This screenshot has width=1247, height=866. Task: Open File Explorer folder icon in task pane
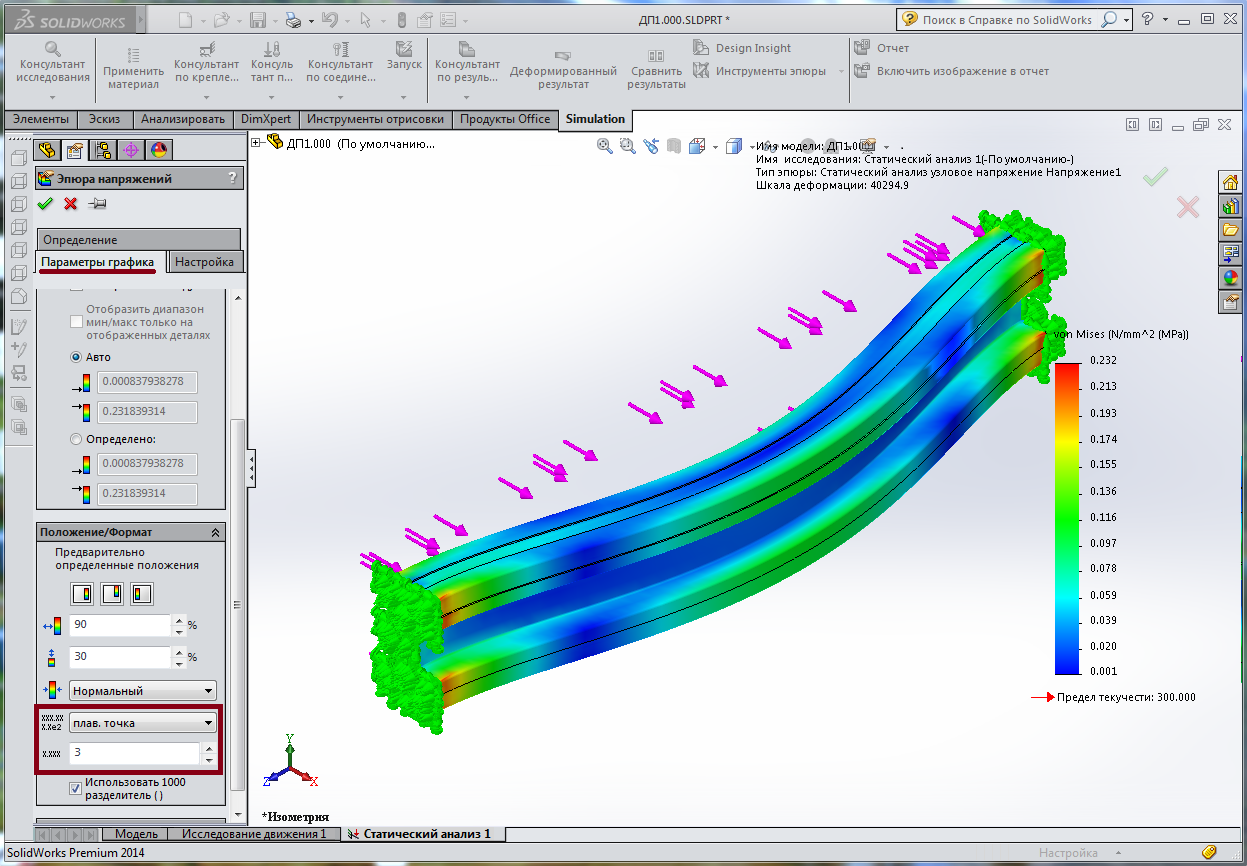(1230, 230)
